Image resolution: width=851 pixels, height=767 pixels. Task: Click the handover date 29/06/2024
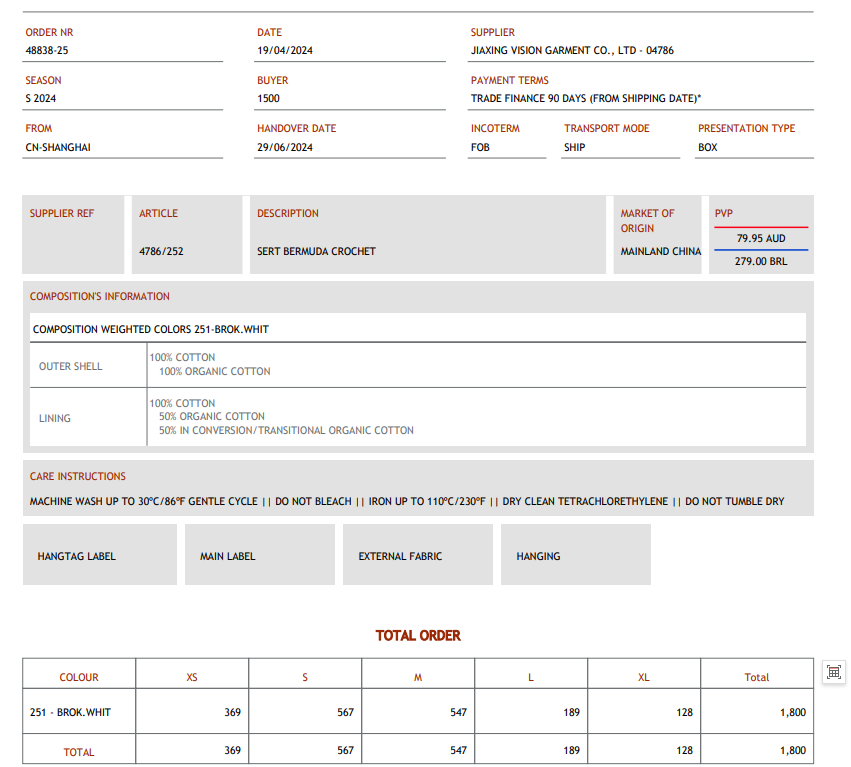click(x=285, y=147)
